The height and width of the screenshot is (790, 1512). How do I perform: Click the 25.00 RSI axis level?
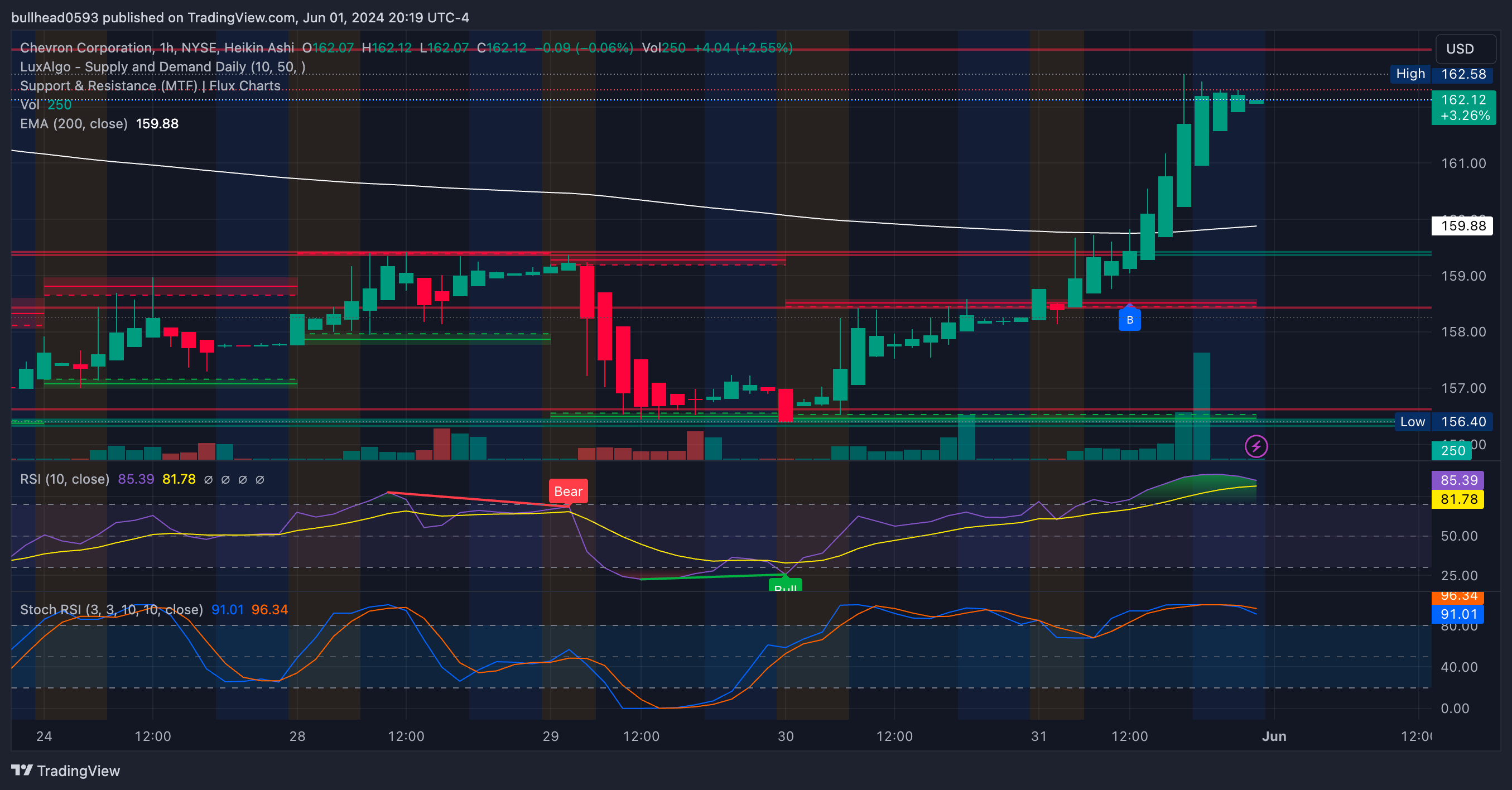click(x=1458, y=575)
